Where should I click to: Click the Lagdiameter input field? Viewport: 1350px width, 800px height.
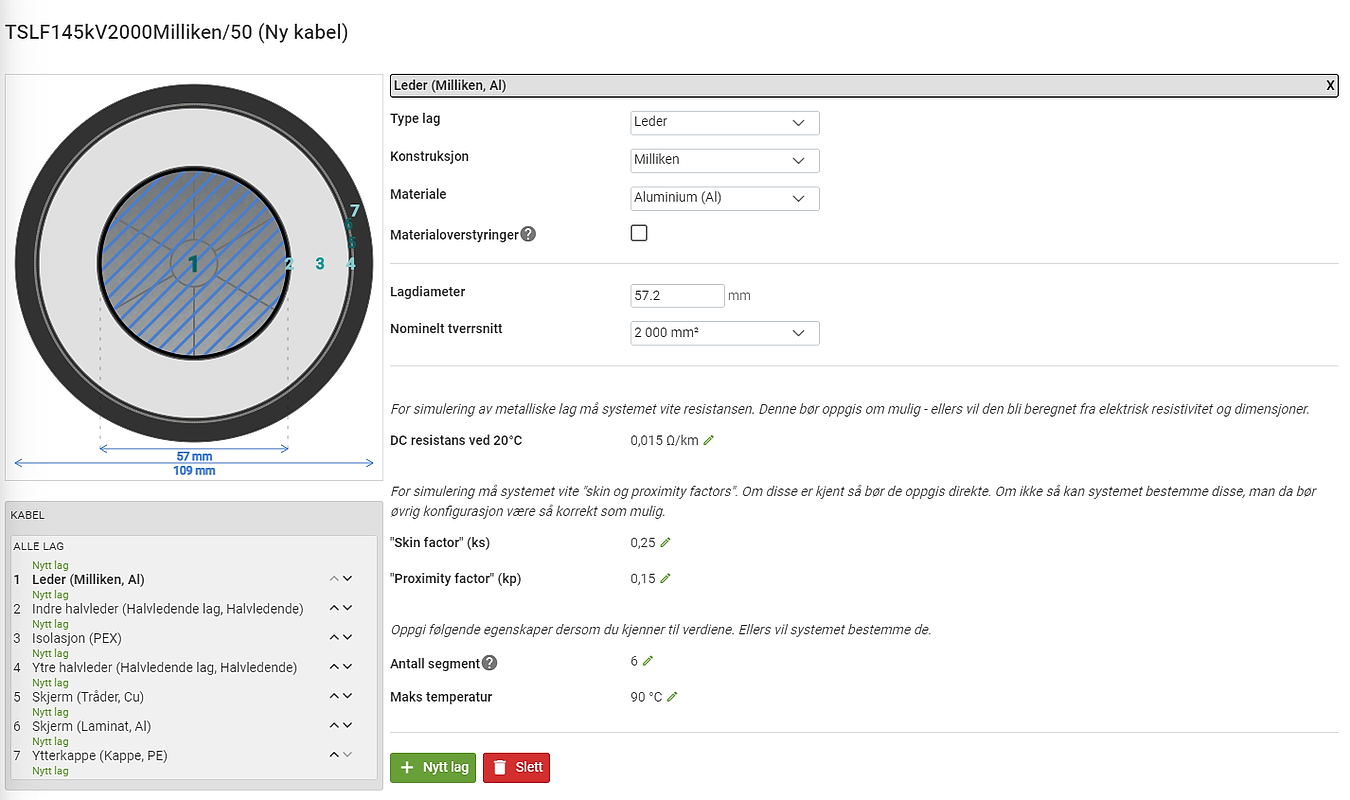[677, 296]
